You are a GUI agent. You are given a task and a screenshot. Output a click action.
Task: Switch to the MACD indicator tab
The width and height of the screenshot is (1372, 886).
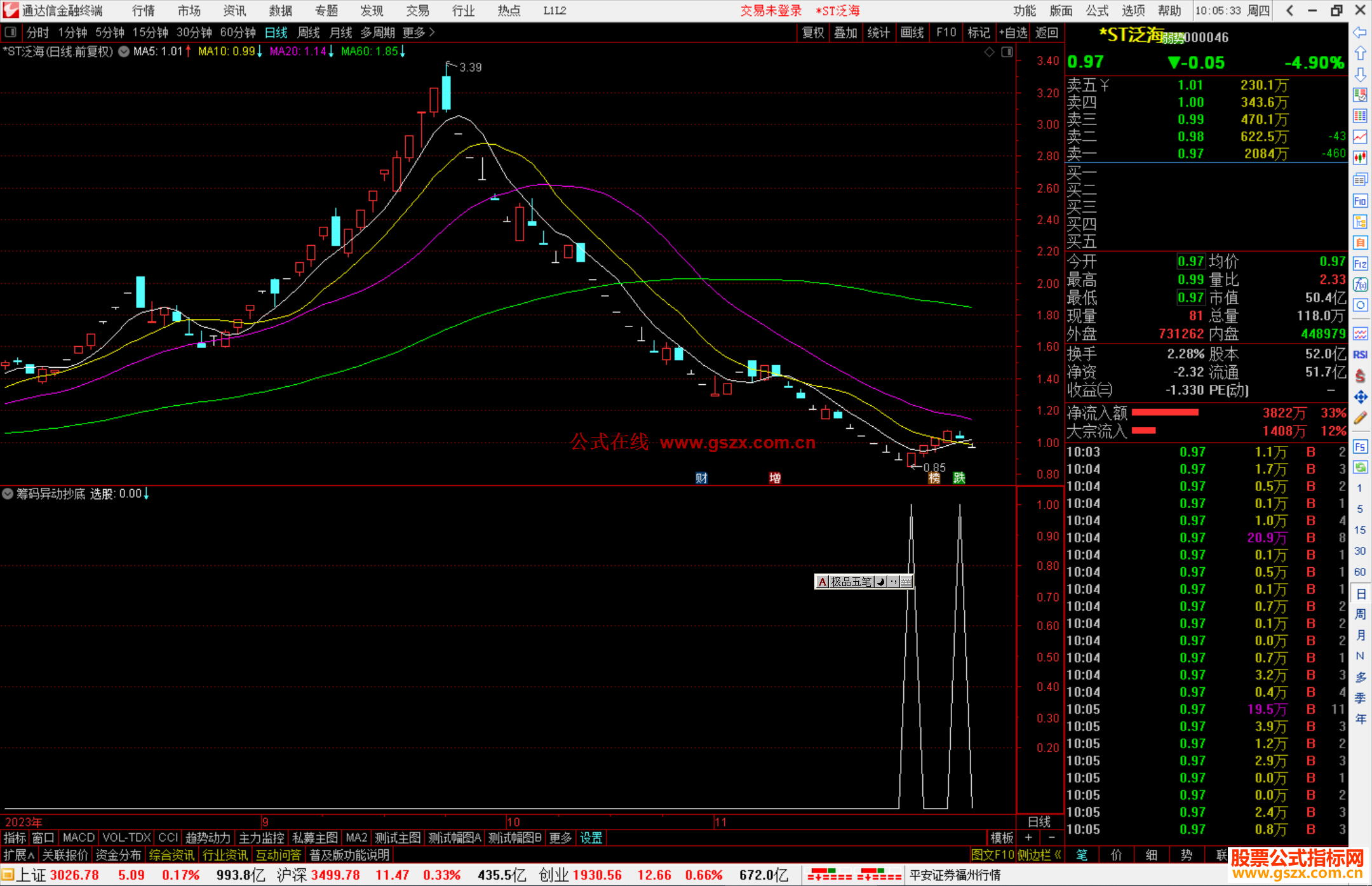coord(79,838)
